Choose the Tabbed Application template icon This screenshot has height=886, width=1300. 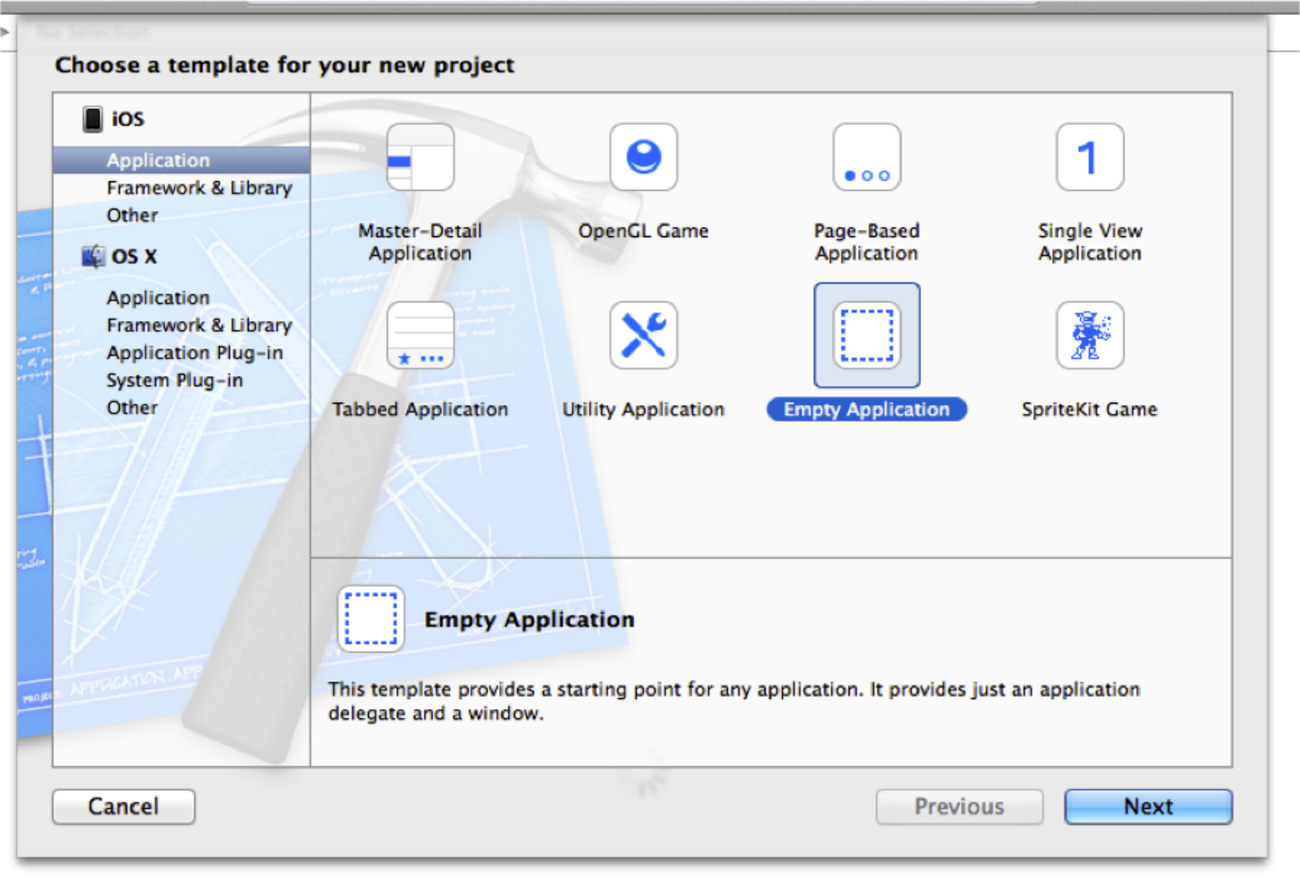[420, 335]
